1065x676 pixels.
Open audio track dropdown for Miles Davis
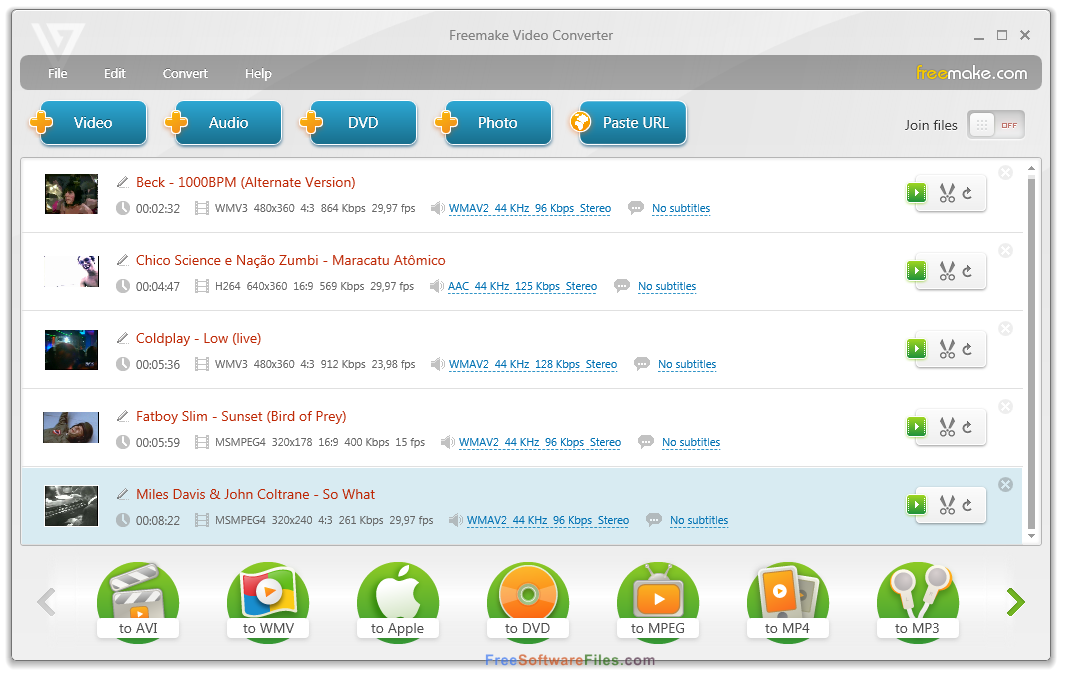pyautogui.click(x=548, y=520)
